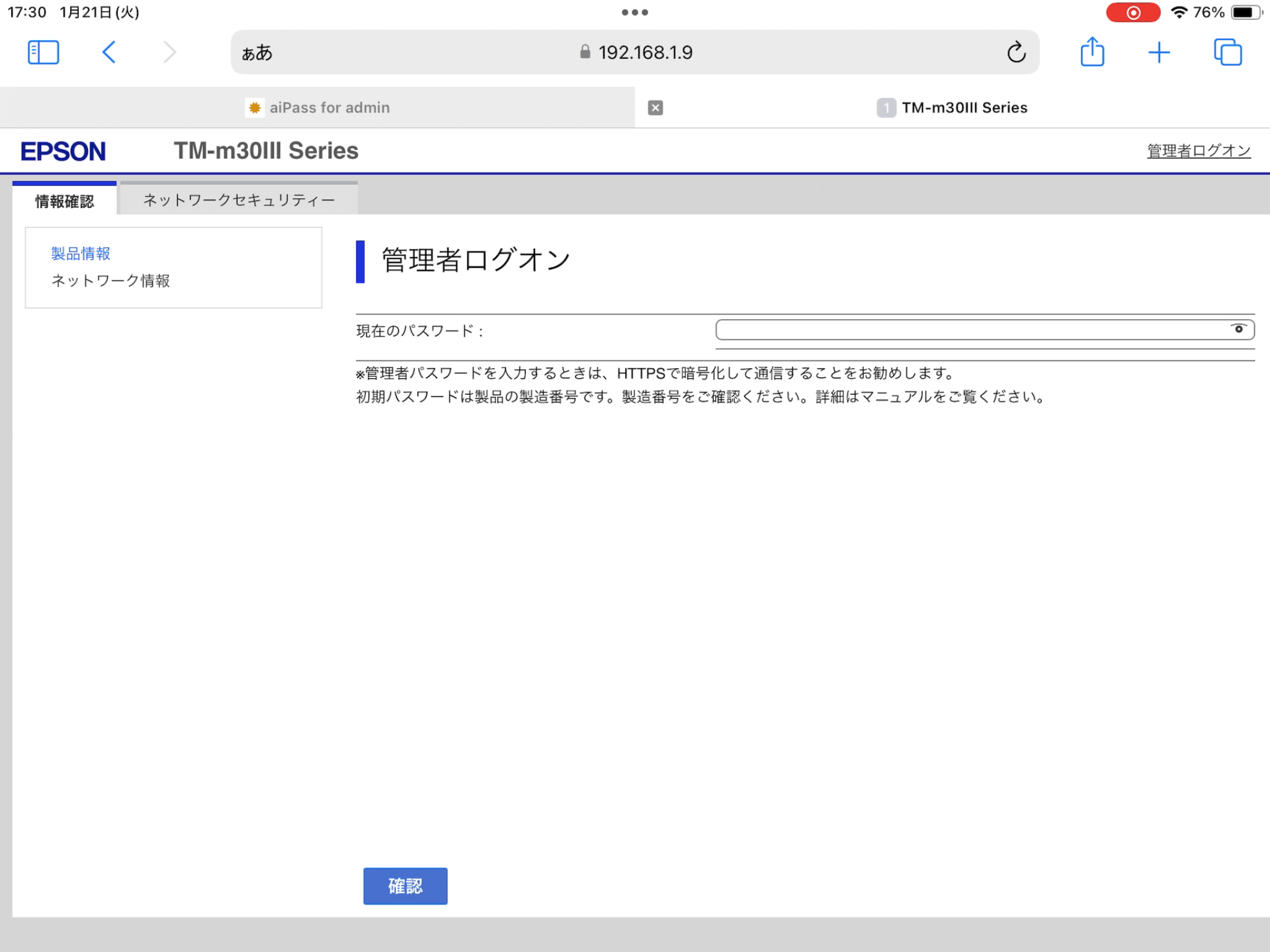Tap the 17:30 clock in status bar
This screenshot has height=952, width=1270.
[x=27, y=12]
